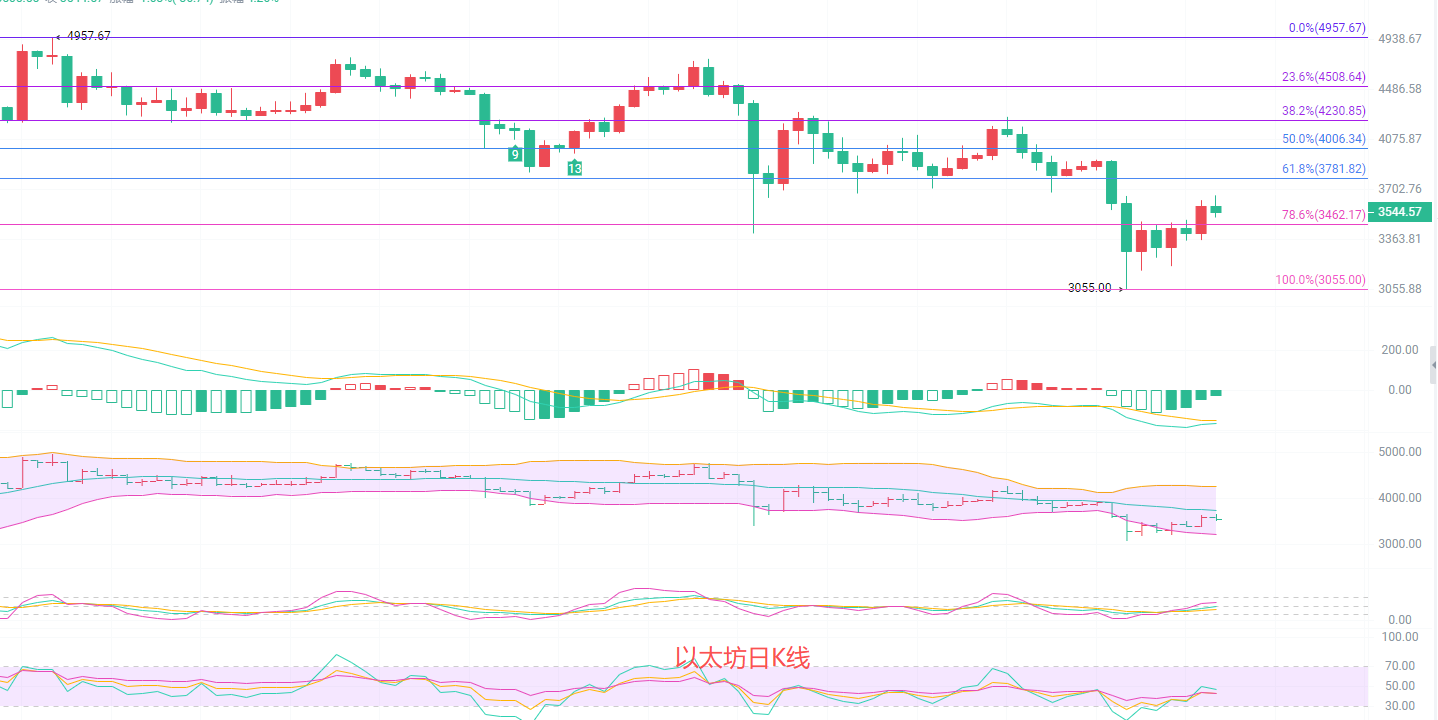The image size is (1438, 720).
Task: Select the 0.0% Fibonacci level label
Action: [1326, 28]
